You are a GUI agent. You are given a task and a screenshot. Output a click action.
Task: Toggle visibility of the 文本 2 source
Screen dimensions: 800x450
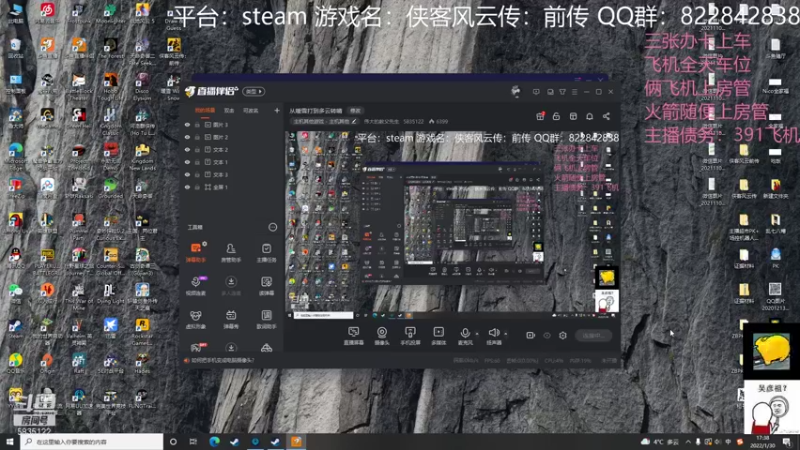pos(187,149)
